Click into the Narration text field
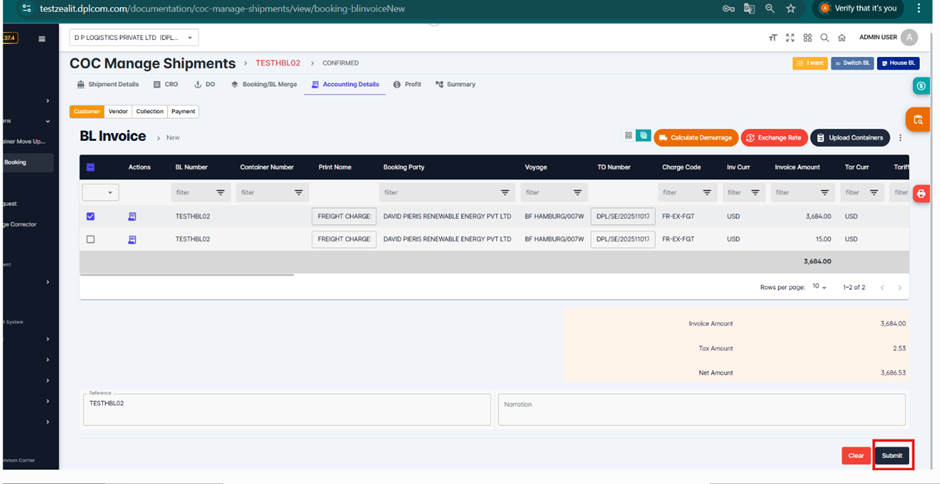The height and width of the screenshot is (484, 940). tap(701, 409)
